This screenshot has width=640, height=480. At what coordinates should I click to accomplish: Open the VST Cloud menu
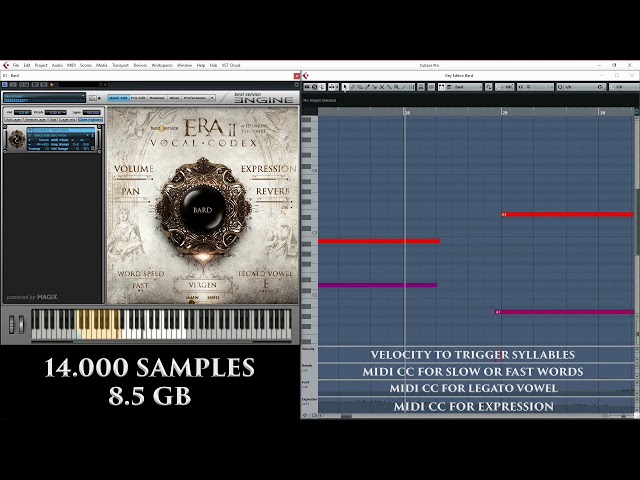coord(231,65)
